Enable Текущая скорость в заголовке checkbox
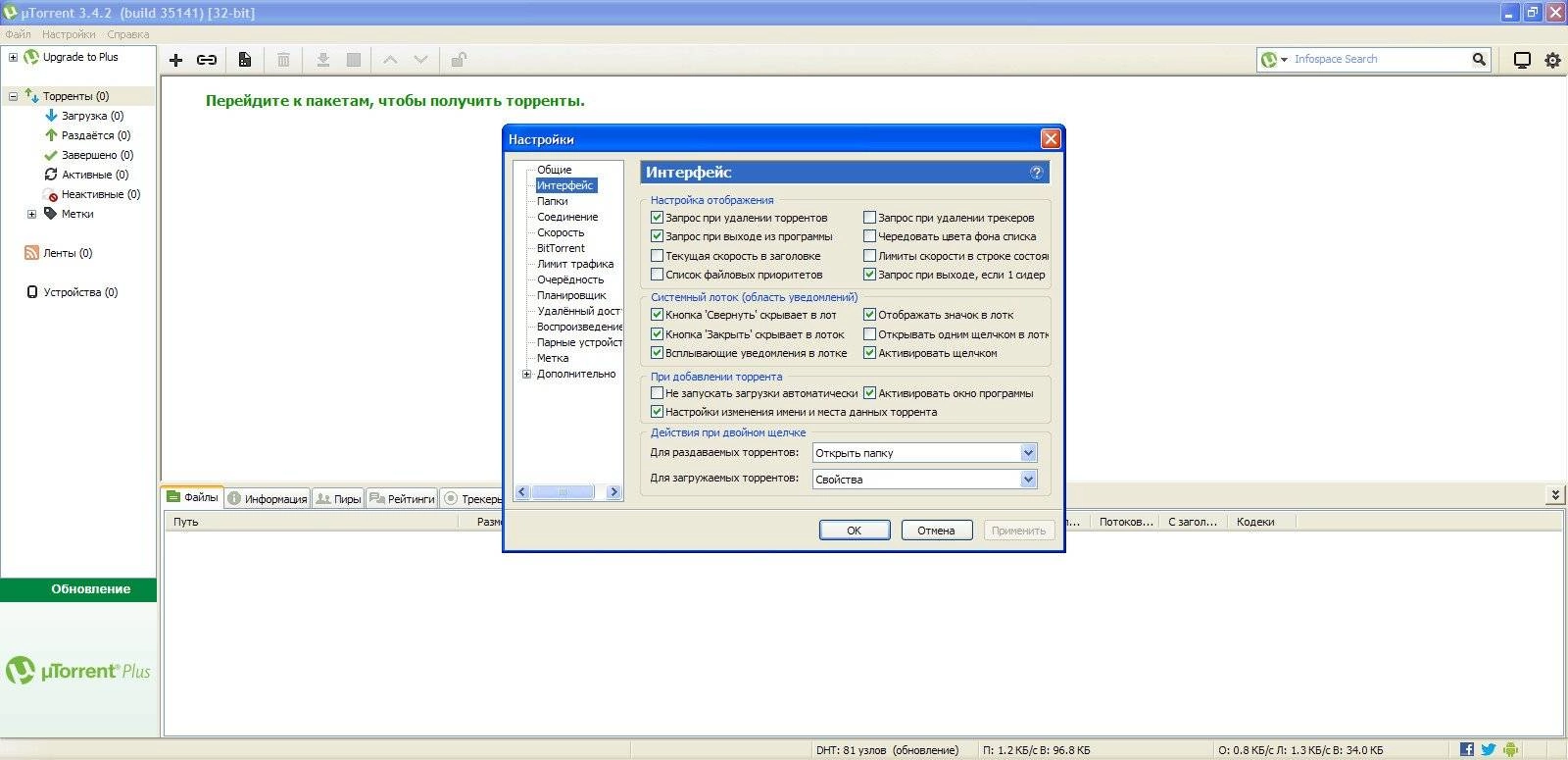Viewport: 1568px width, 760px height. (658, 256)
